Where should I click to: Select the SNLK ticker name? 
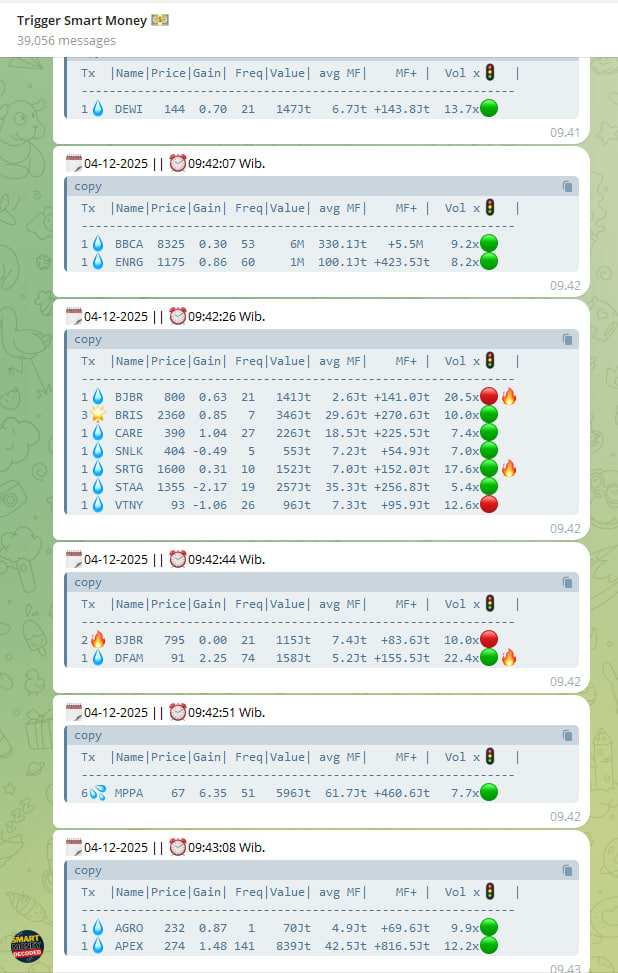[x=128, y=451]
